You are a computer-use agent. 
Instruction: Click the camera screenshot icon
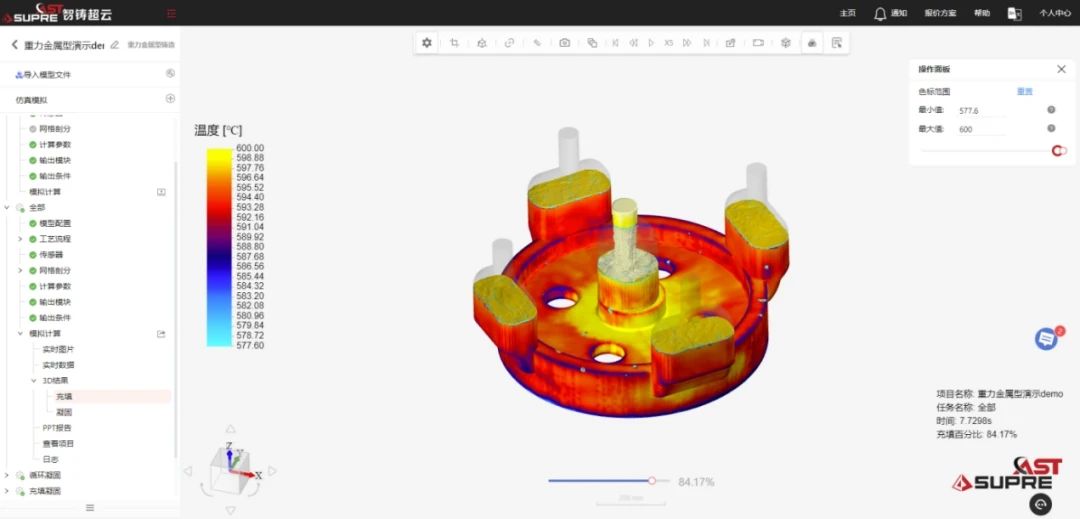click(x=565, y=43)
